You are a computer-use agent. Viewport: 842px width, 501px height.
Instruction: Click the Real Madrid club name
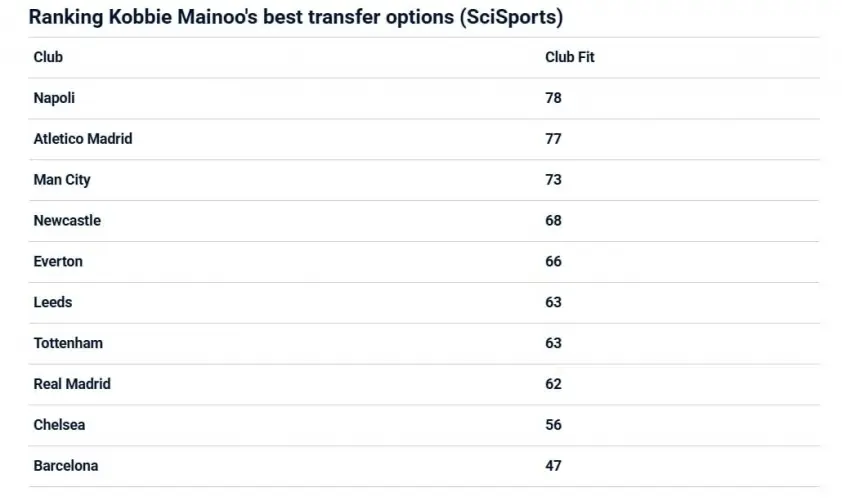click(x=72, y=384)
